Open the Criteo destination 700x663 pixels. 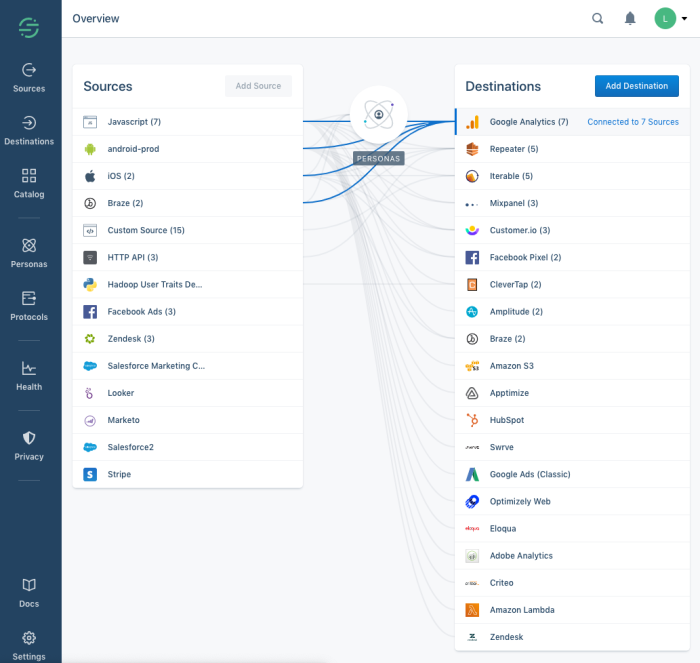[x=572, y=583]
